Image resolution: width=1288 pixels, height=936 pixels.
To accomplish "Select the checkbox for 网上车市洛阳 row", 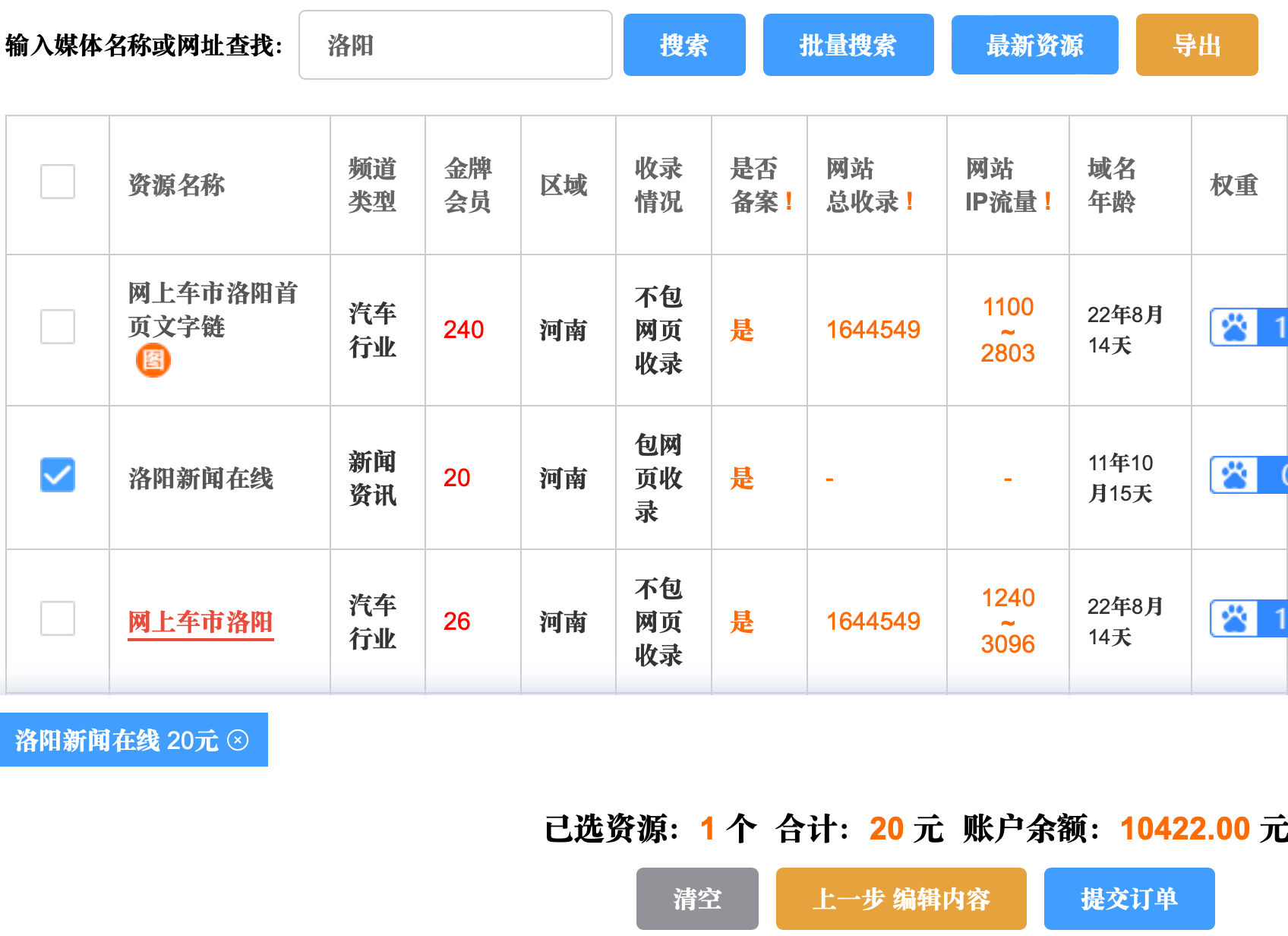I will 58,618.
